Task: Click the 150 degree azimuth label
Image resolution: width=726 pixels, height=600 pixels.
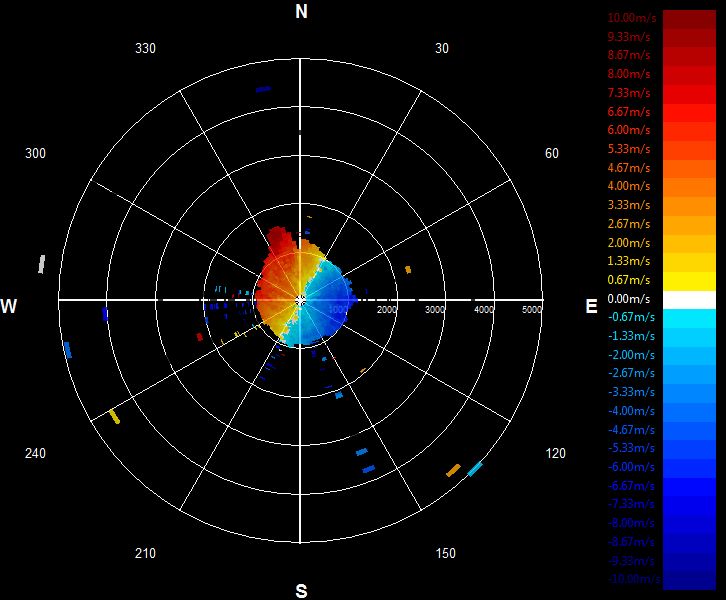Action: (445, 553)
